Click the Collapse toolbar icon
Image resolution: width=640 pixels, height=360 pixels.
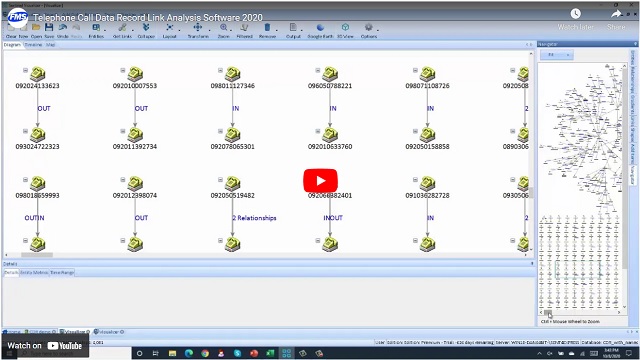pos(146,27)
